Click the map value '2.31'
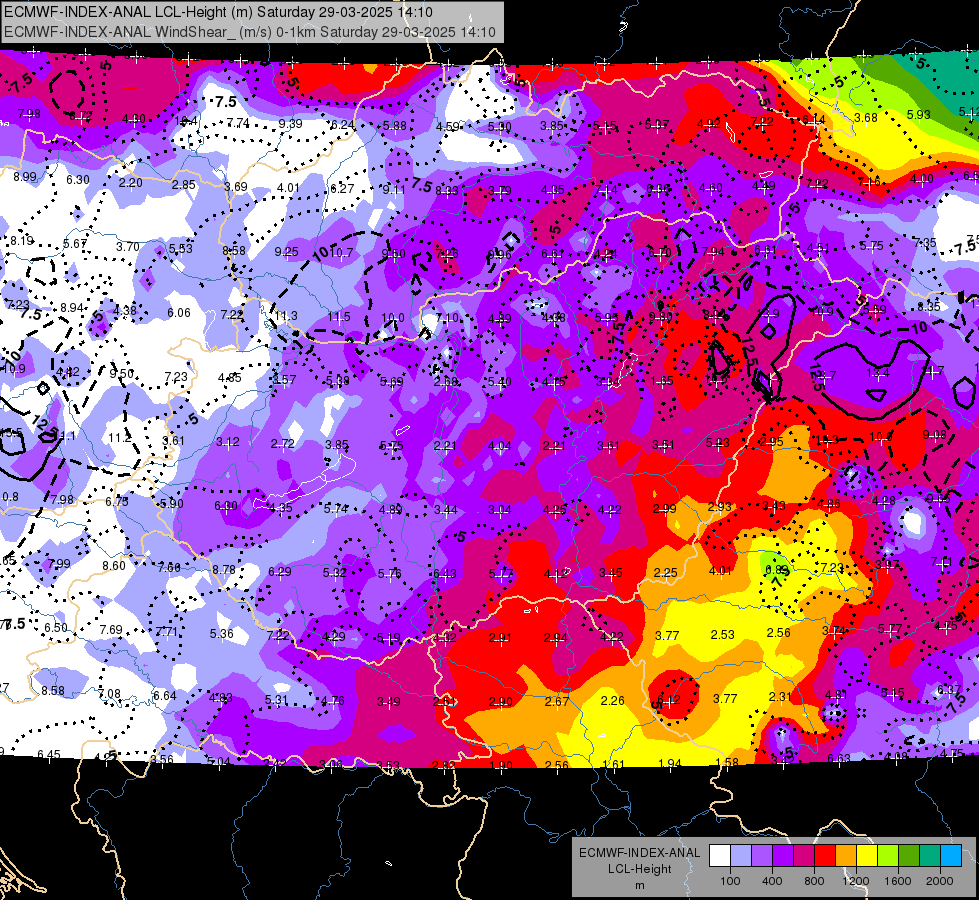This screenshot has width=979, height=900. [x=780, y=696]
